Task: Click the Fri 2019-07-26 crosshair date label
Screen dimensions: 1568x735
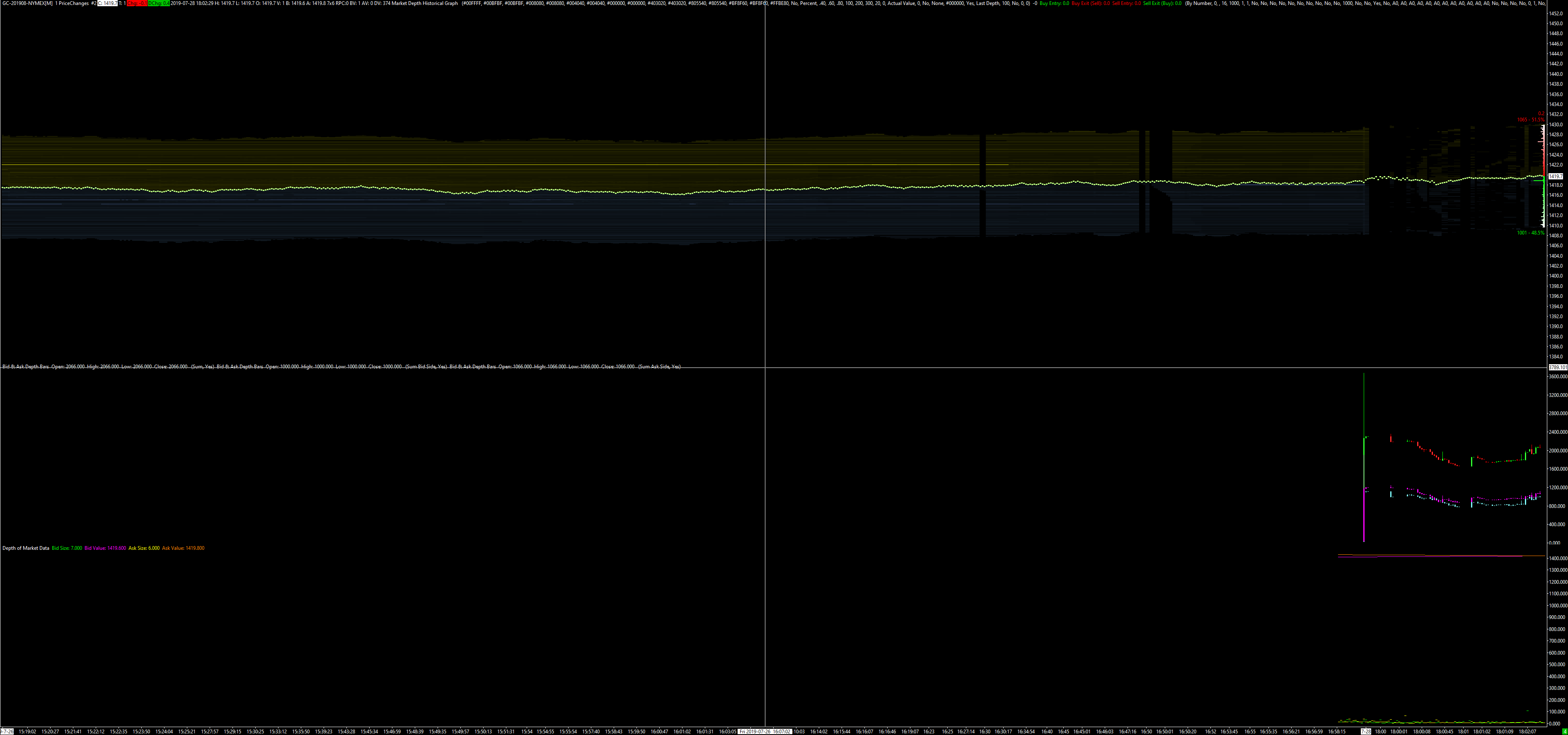Action: click(x=765, y=731)
